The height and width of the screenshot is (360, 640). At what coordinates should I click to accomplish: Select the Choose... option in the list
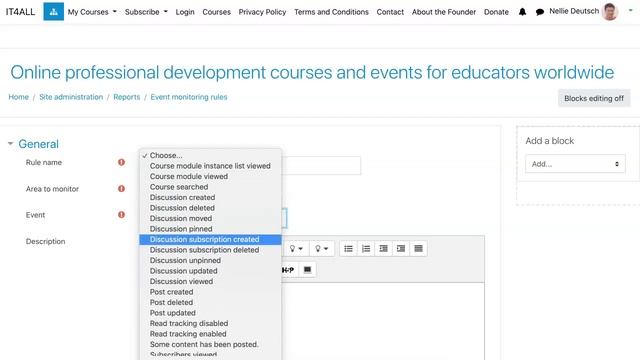pos(210,155)
